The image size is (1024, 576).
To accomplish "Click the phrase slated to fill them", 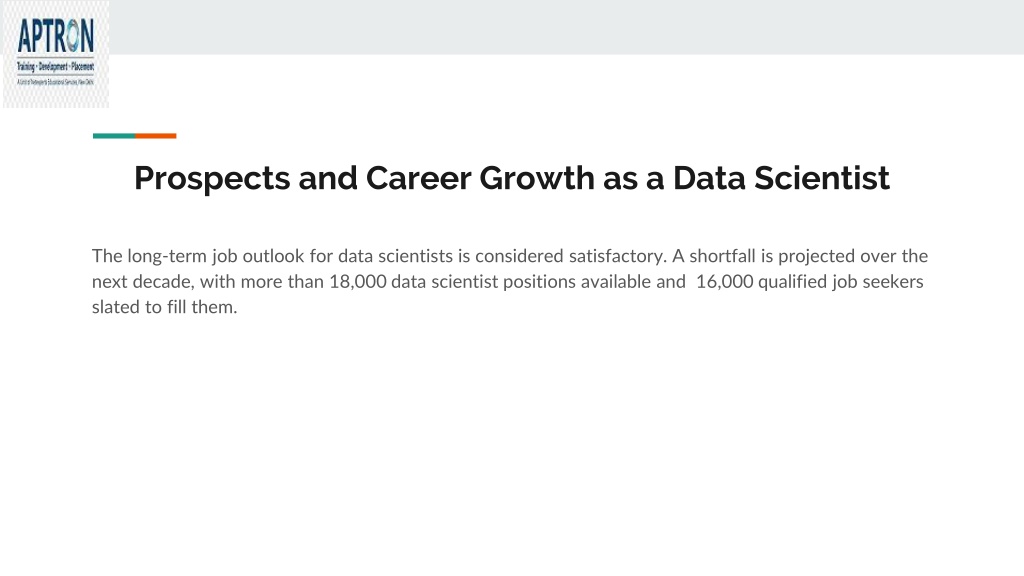I will [x=165, y=307].
